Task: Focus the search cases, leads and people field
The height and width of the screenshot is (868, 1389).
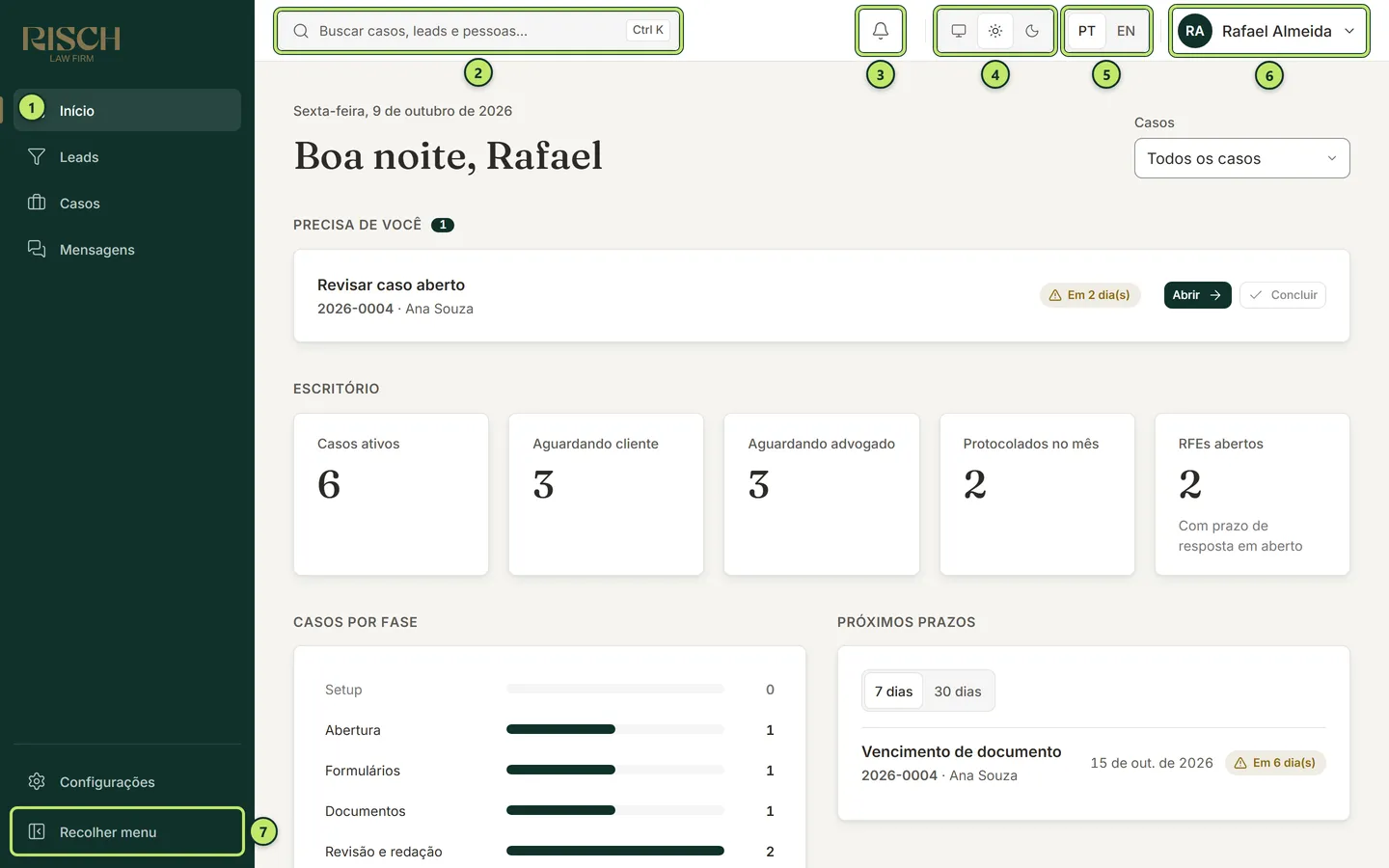Action: (478, 31)
